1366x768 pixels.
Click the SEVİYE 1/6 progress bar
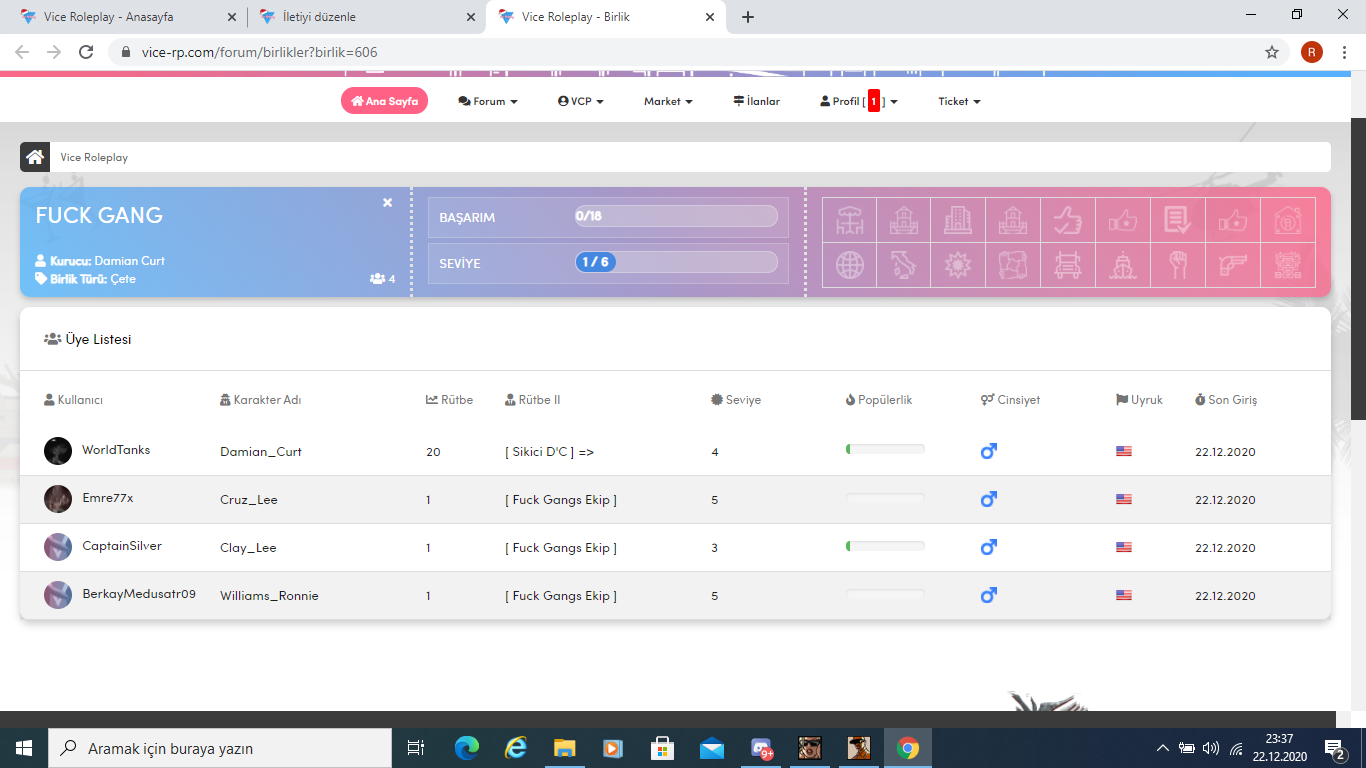coord(676,262)
